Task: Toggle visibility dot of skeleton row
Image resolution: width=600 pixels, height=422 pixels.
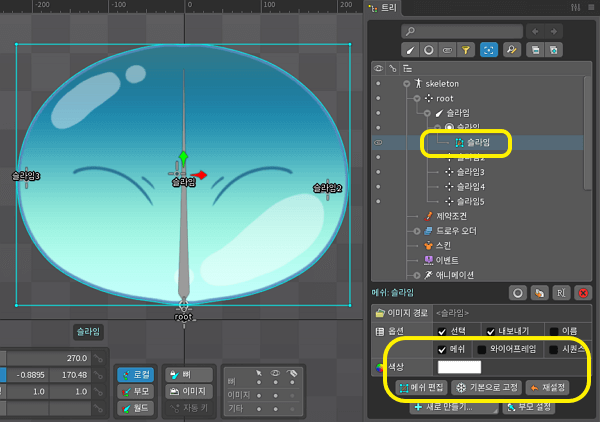Action: 378,83
